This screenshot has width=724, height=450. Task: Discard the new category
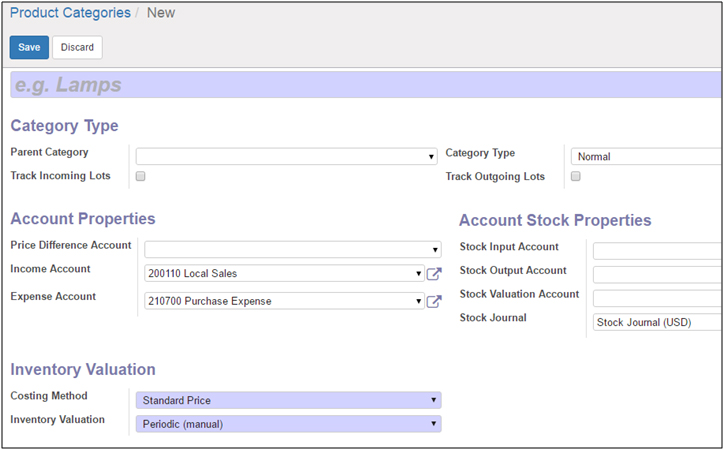[x=77, y=47]
